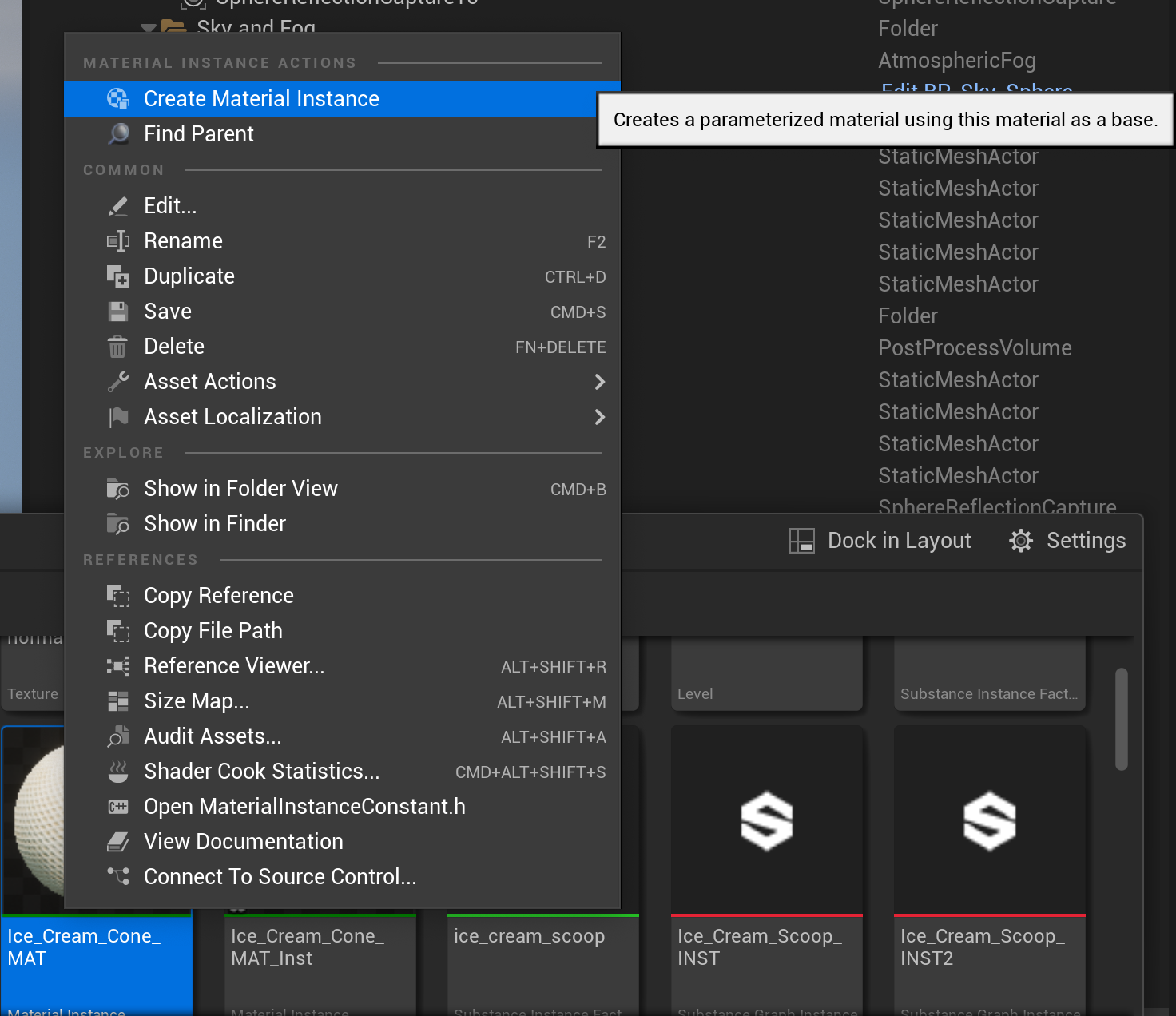Click the Settings gear icon
This screenshot has width=1176, height=1016.
[1021, 541]
